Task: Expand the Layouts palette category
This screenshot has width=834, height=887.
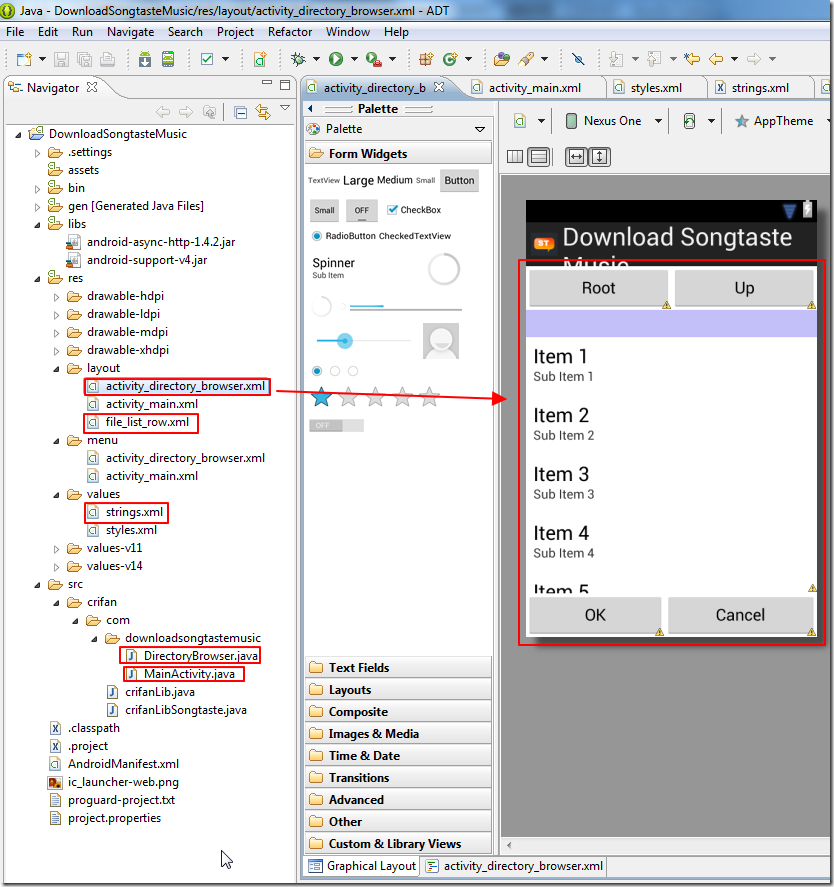Action: coord(398,690)
